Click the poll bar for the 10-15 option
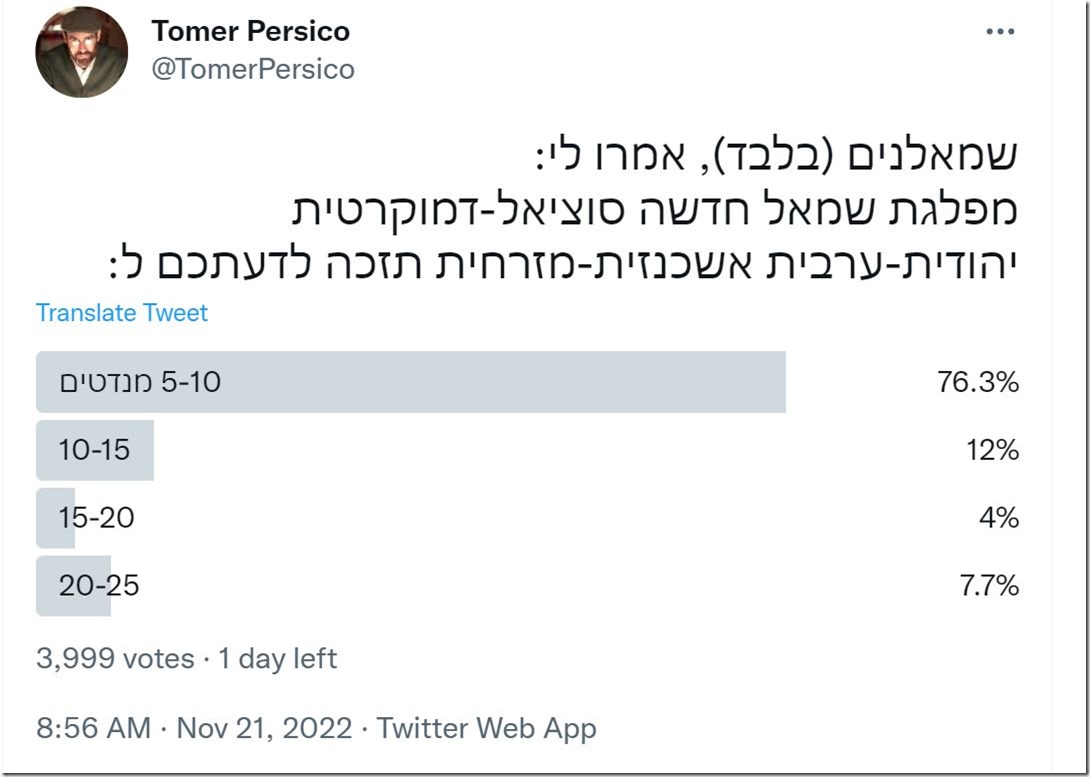Viewport: 1090px width, 777px height. (x=95, y=450)
